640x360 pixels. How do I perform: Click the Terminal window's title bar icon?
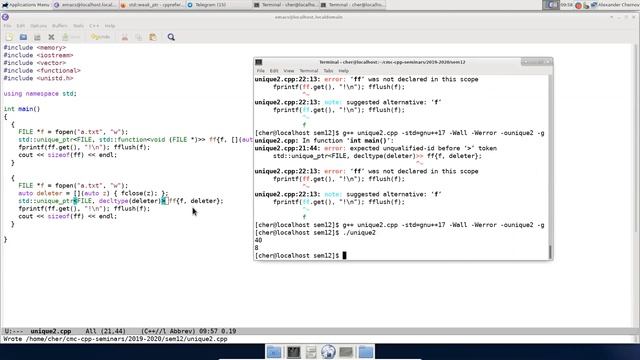click(258, 62)
